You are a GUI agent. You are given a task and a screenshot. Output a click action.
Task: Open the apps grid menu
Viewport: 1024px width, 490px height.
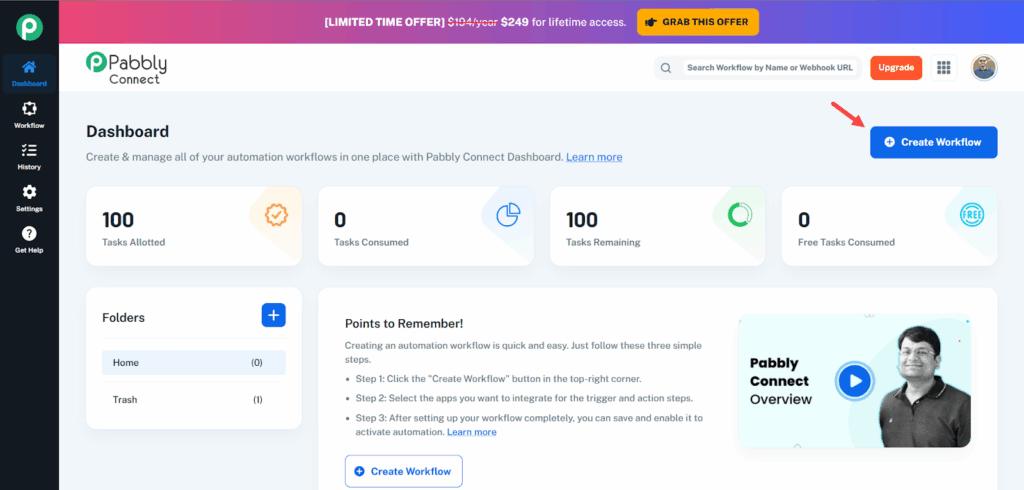tap(943, 68)
